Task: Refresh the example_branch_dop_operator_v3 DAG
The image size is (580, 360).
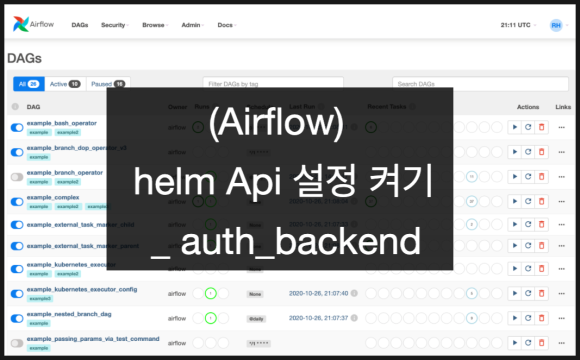Action: click(528, 152)
